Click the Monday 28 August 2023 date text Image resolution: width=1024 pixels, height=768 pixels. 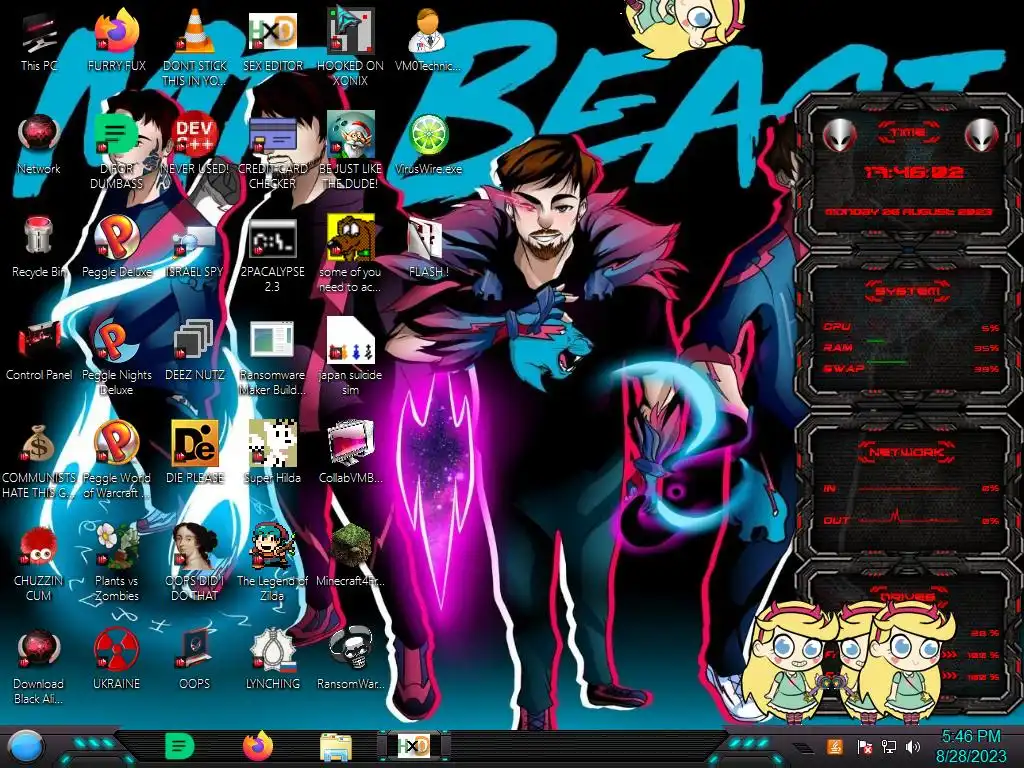pos(908,212)
